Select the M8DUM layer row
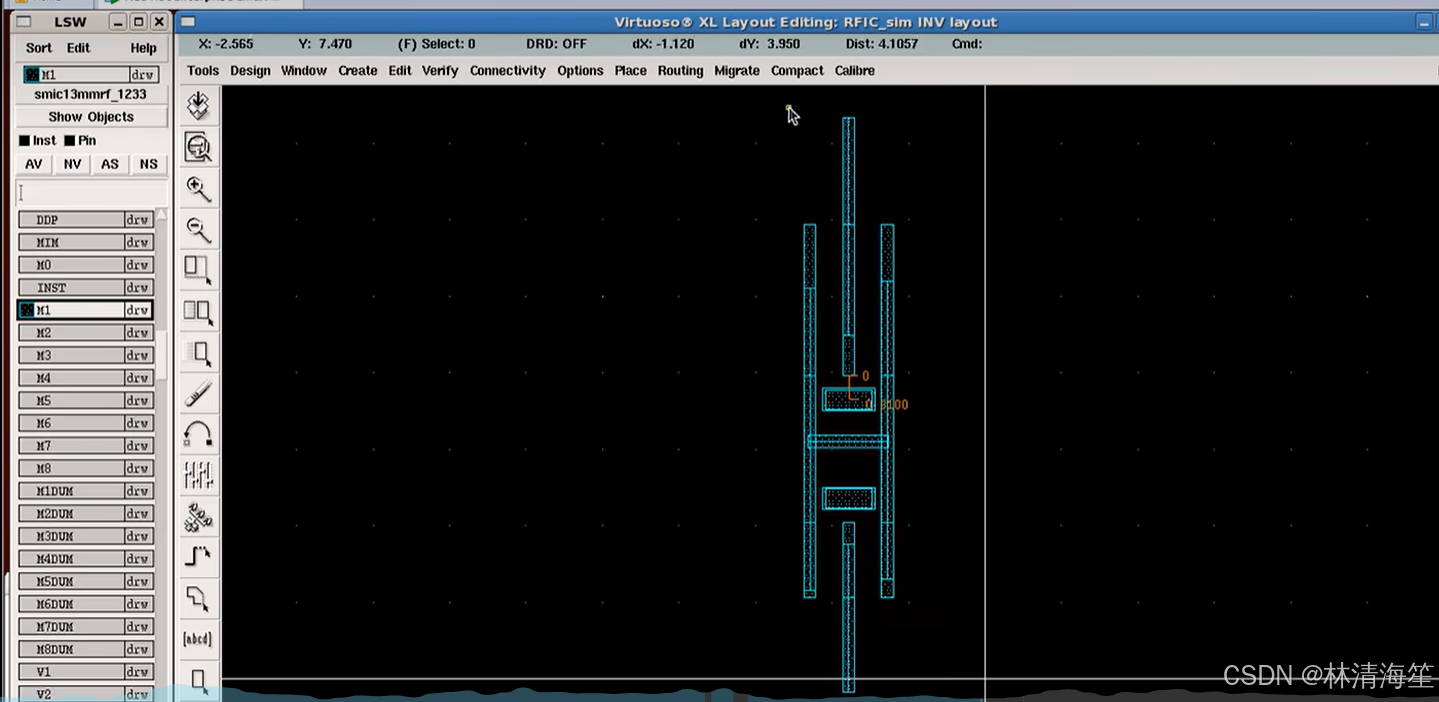 (x=86, y=649)
